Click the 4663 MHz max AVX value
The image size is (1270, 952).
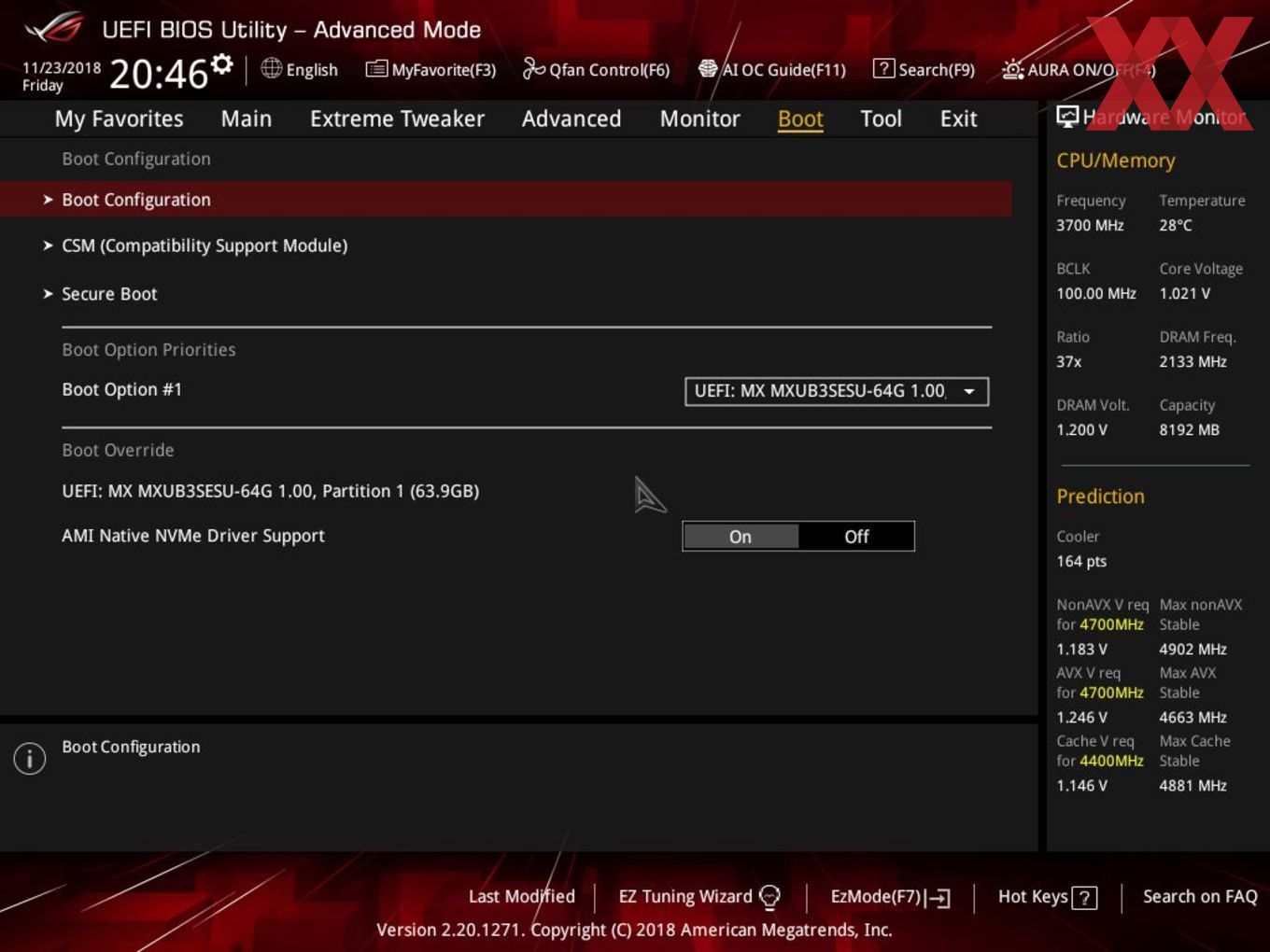point(1193,717)
